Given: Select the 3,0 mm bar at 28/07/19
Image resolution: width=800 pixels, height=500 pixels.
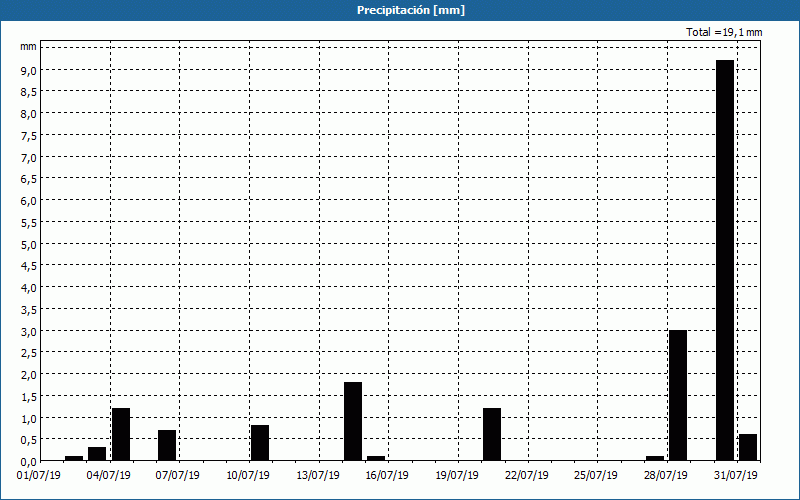Looking at the screenshot, I should coord(678,395).
